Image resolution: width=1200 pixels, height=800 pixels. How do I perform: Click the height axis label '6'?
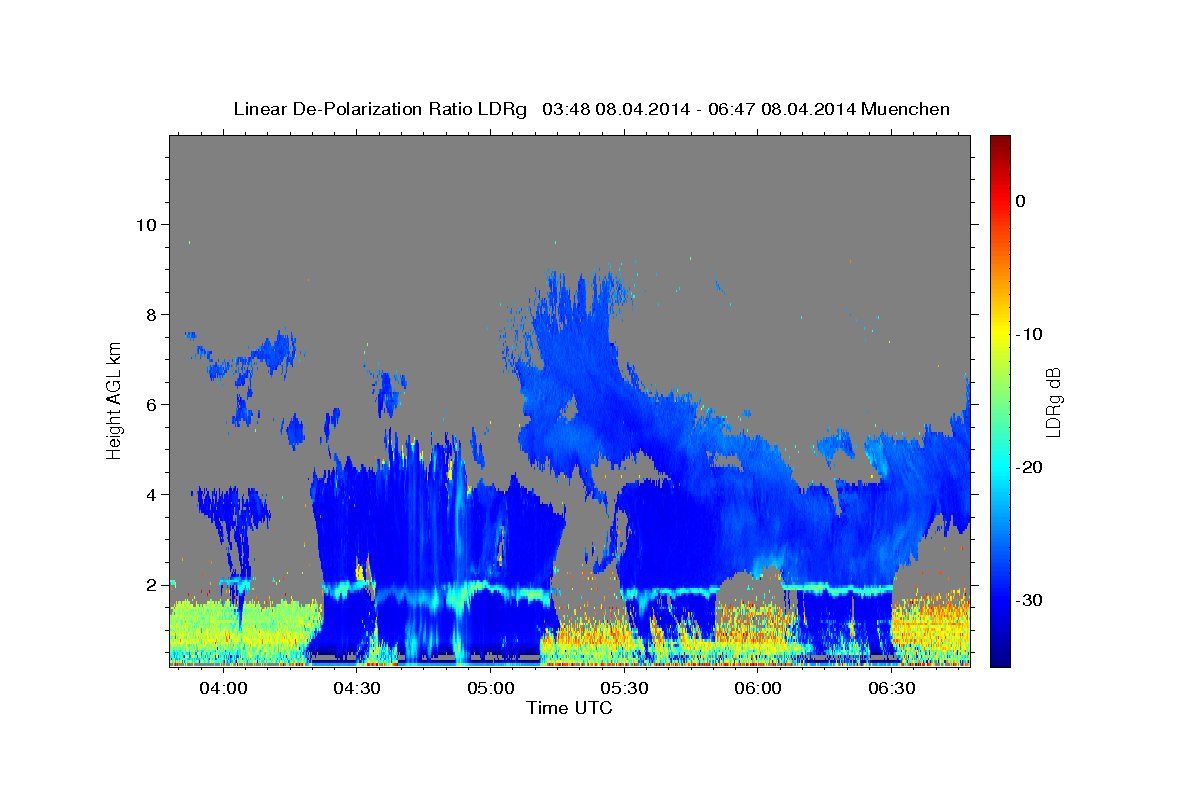[x=151, y=405]
